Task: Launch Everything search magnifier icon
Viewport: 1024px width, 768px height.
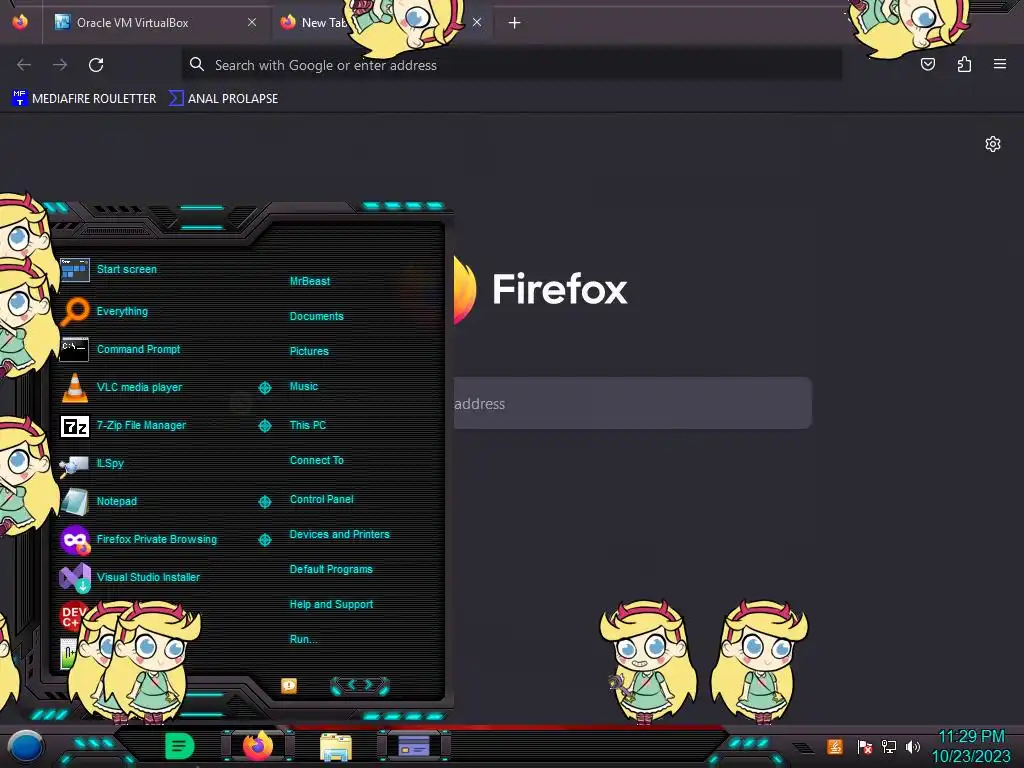Action: (x=74, y=312)
